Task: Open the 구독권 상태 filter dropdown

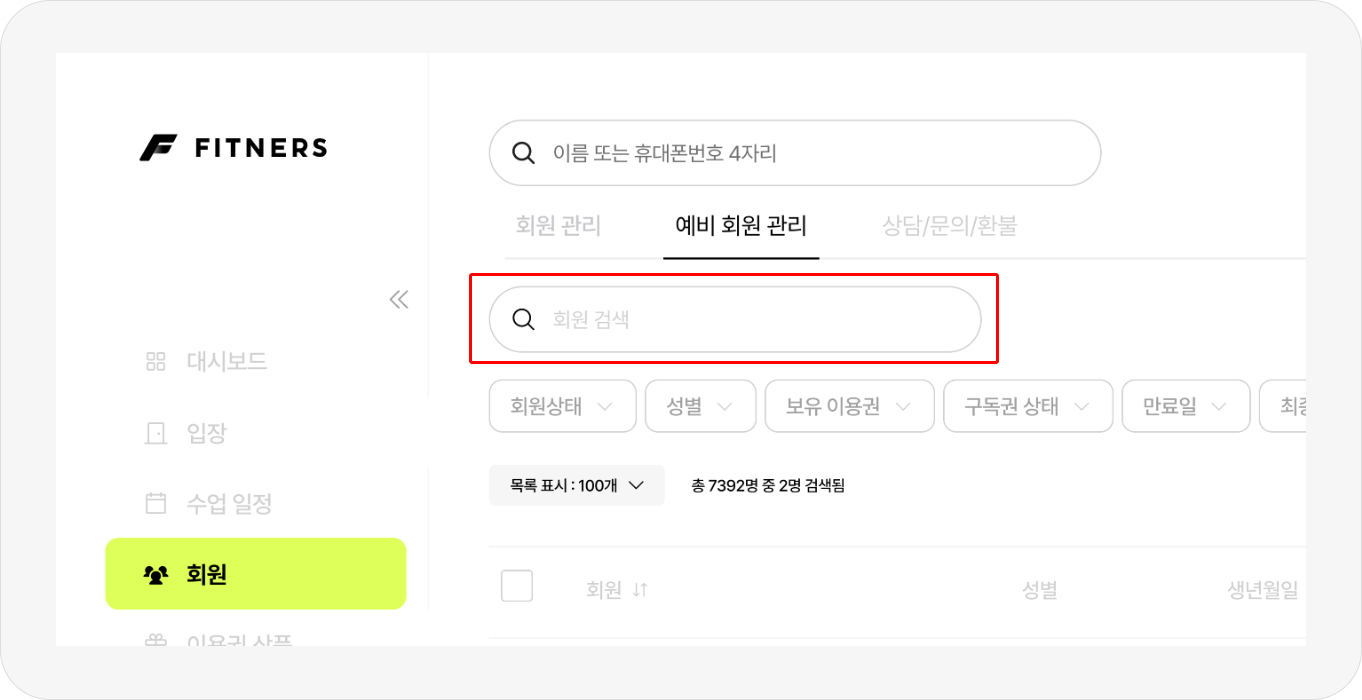Action: 1027,407
